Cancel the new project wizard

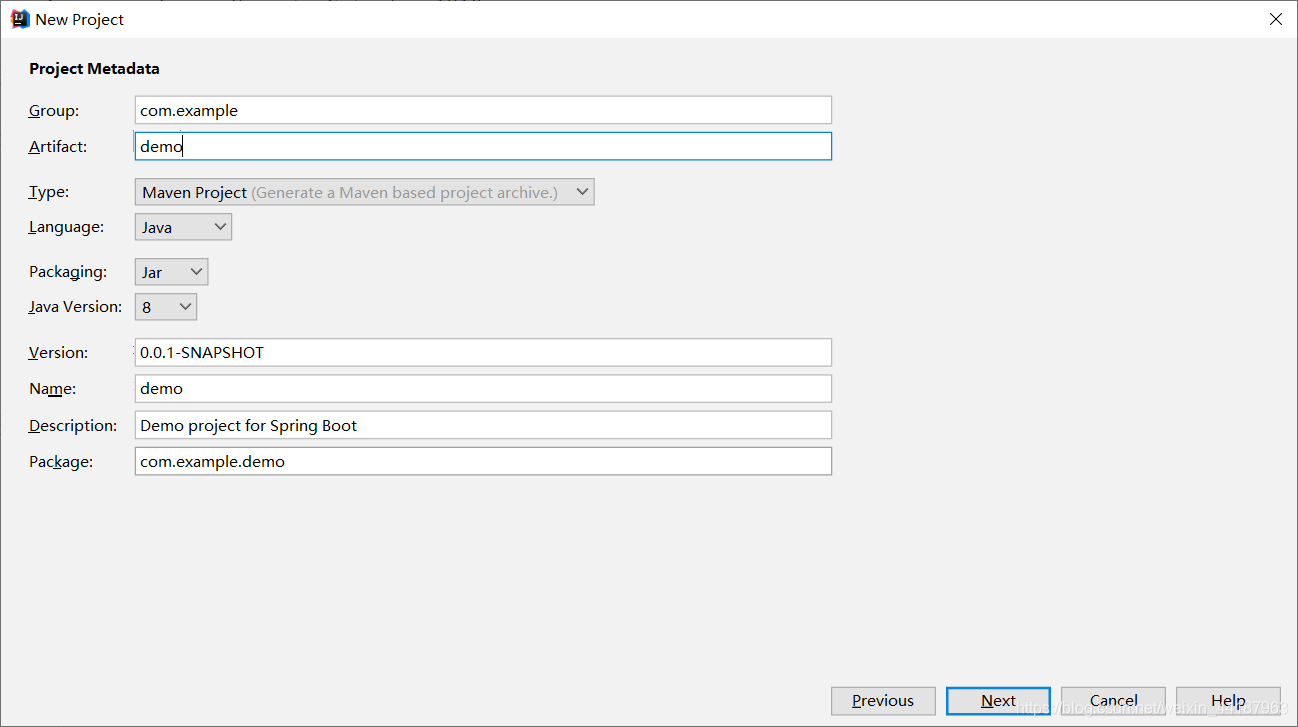click(x=1113, y=700)
